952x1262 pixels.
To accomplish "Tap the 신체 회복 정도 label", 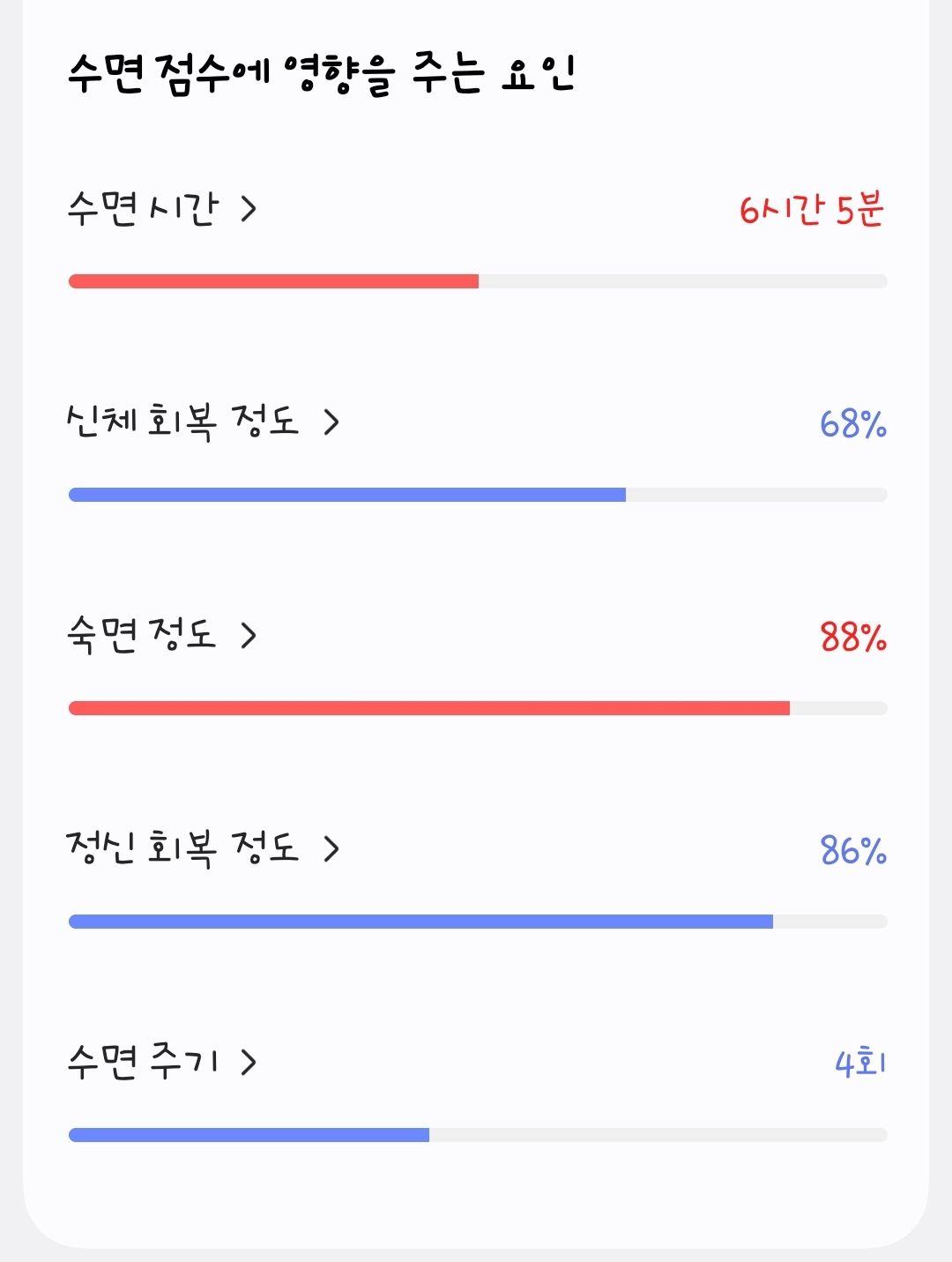I will click(x=182, y=422).
